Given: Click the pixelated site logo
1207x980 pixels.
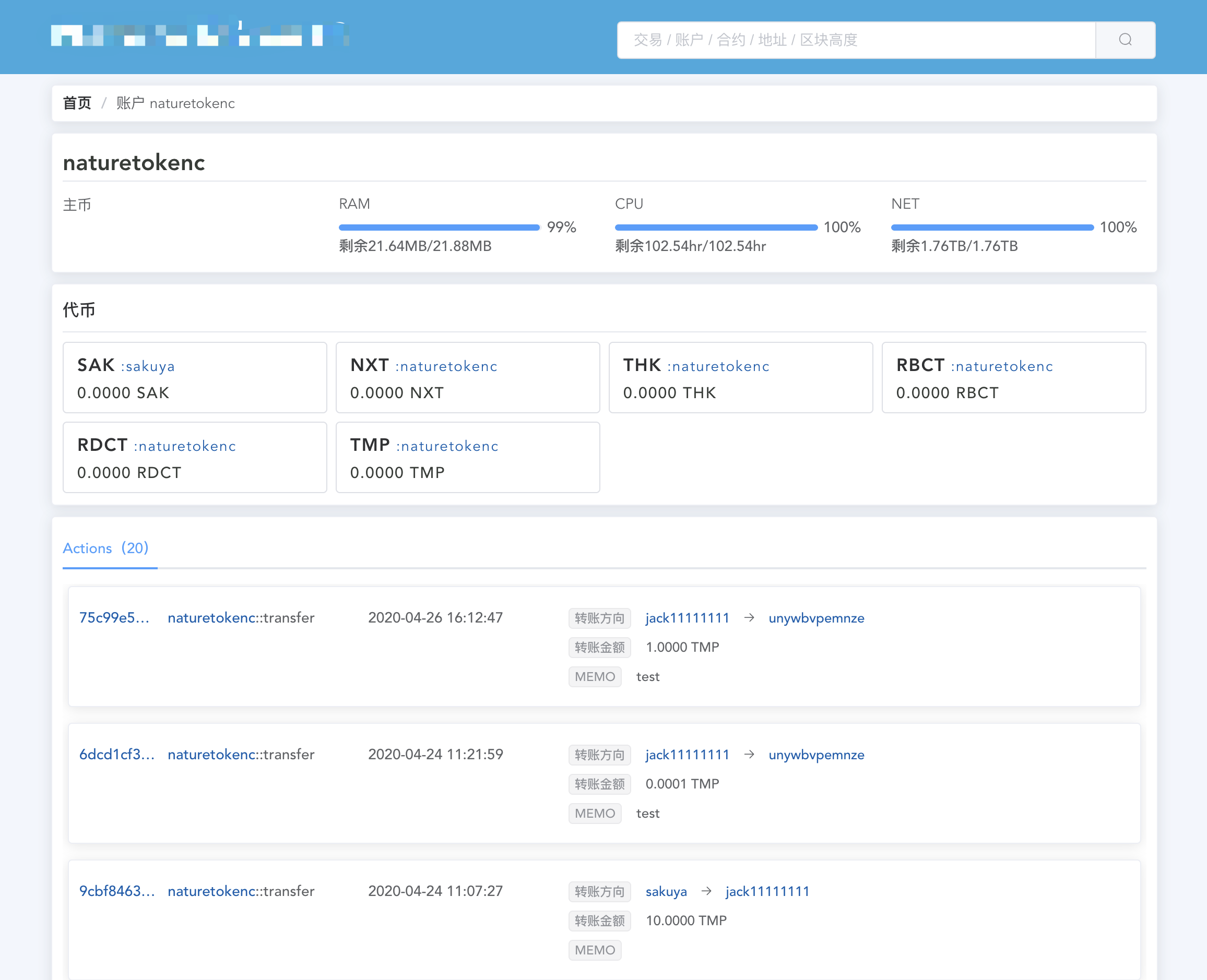Looking at the screenshot, I should [x=200, y=34].
